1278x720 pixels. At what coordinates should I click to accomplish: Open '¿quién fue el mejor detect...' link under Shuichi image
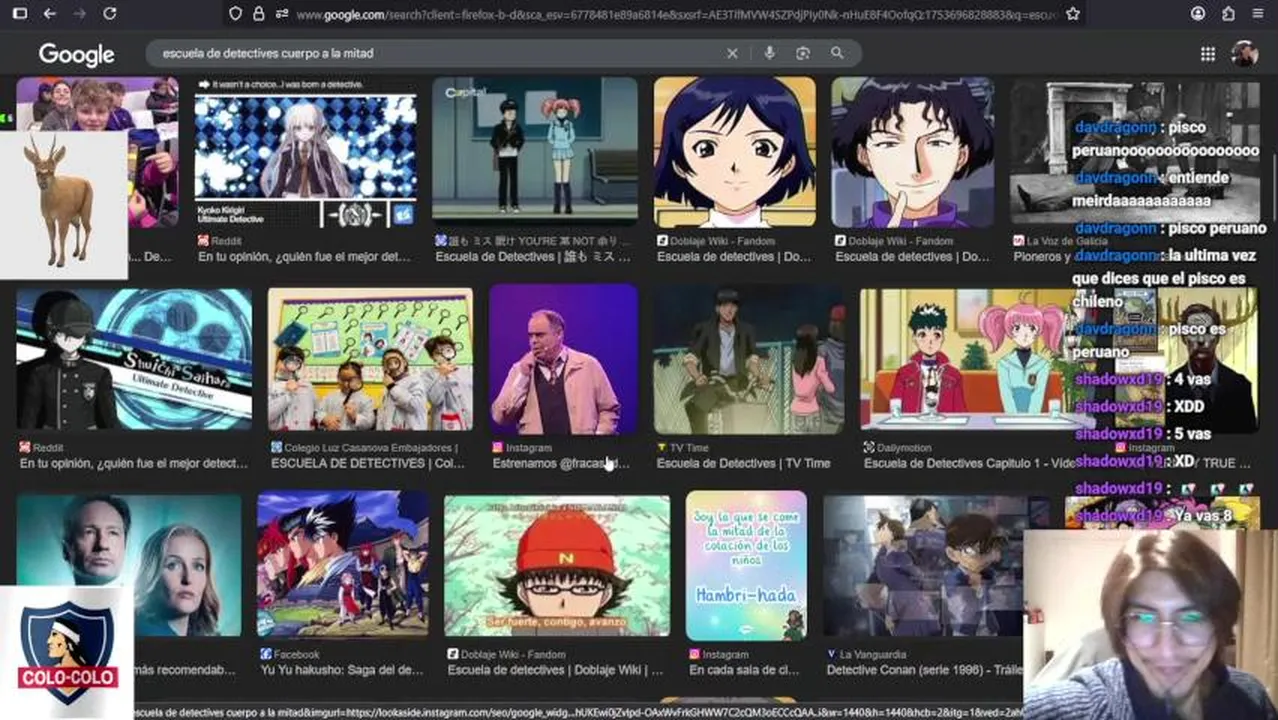[133, 463]
